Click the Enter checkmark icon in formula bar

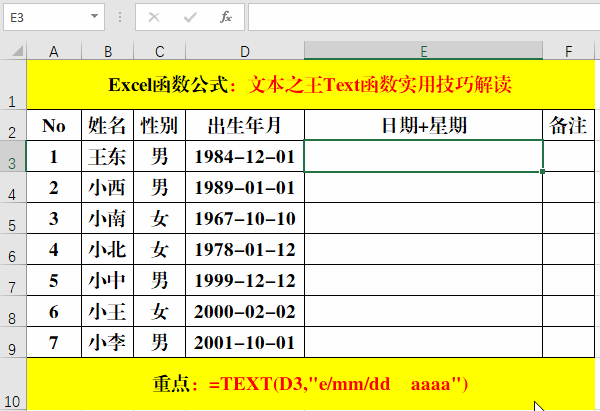[x=190, y=17]
